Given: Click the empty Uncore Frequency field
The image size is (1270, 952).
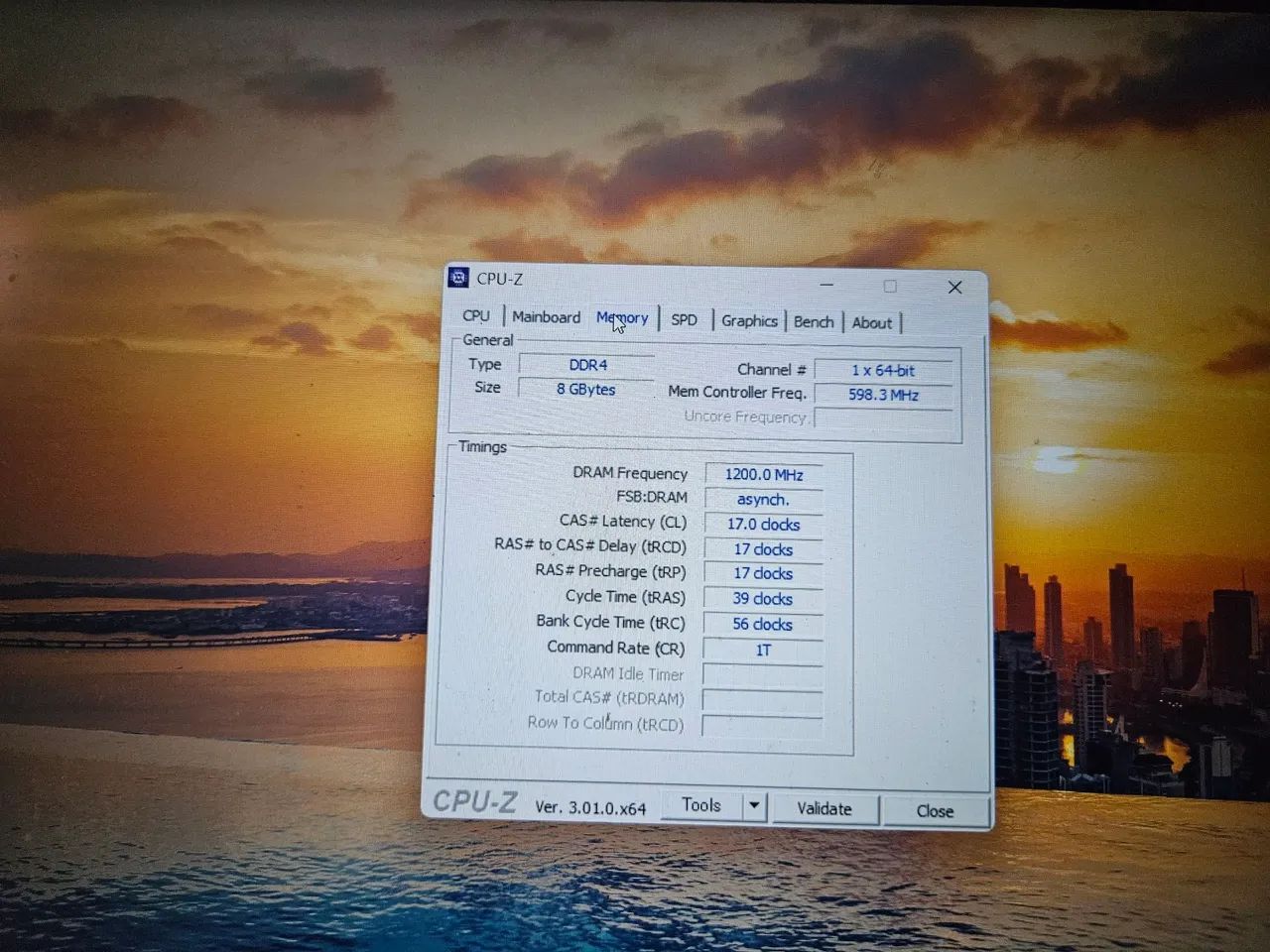Looking at the screenshot, I should pos(883,418).
